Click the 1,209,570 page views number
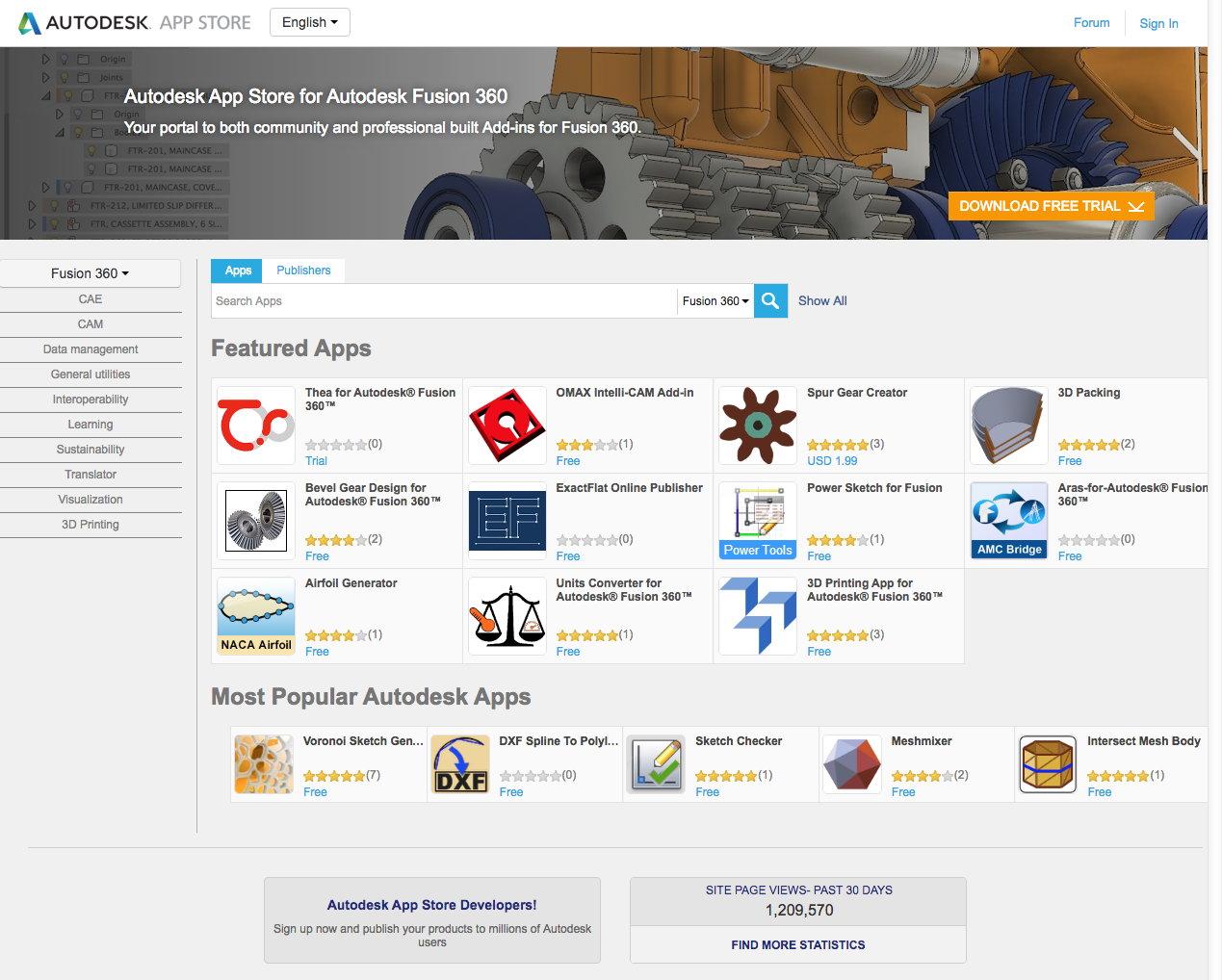This screenshot has height=980, width=1222. tap(799, 911)
